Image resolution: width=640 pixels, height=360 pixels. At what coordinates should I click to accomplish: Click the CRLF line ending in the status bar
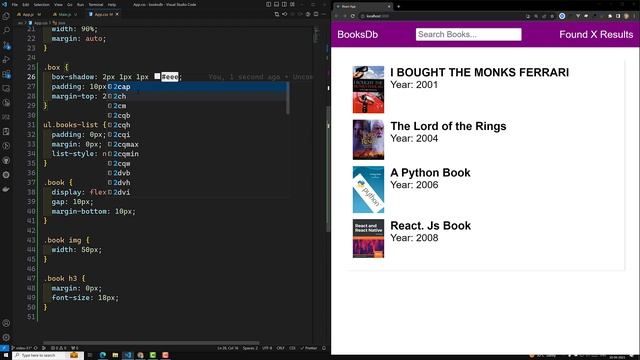pyautogui.click(x=280, y=348)
